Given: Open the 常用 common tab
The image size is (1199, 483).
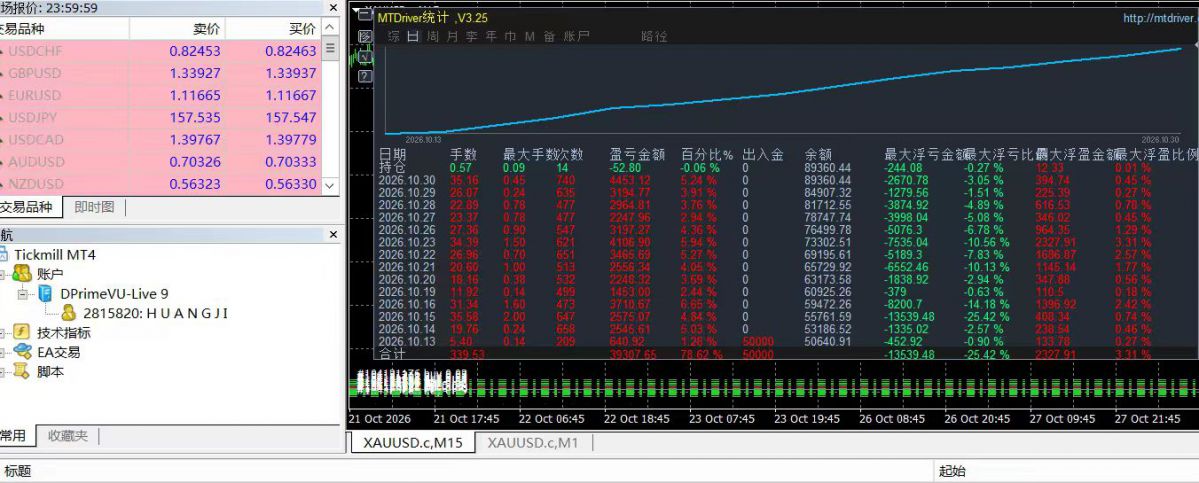Looking at the screenshot, I should click(x=15, y=436).
